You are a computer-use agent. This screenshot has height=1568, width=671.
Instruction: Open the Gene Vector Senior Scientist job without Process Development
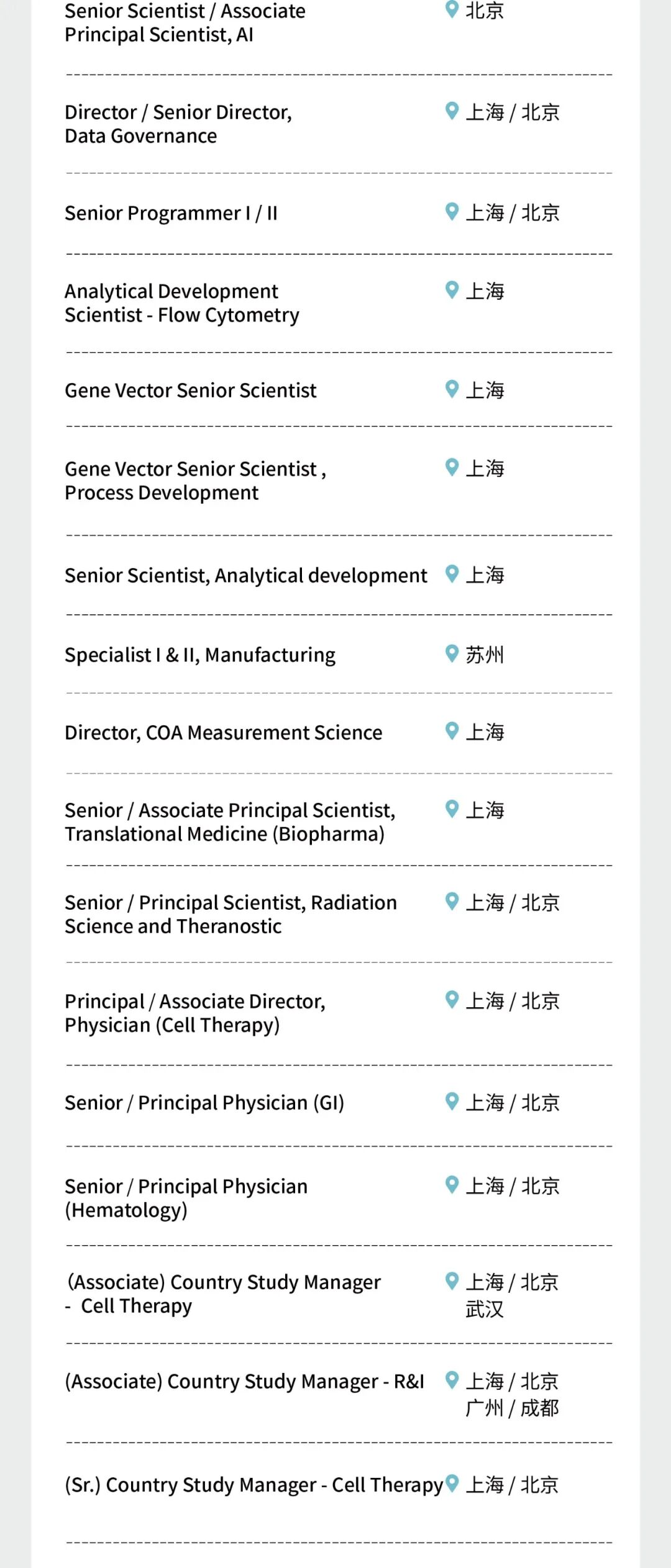(x=191, y=391)
